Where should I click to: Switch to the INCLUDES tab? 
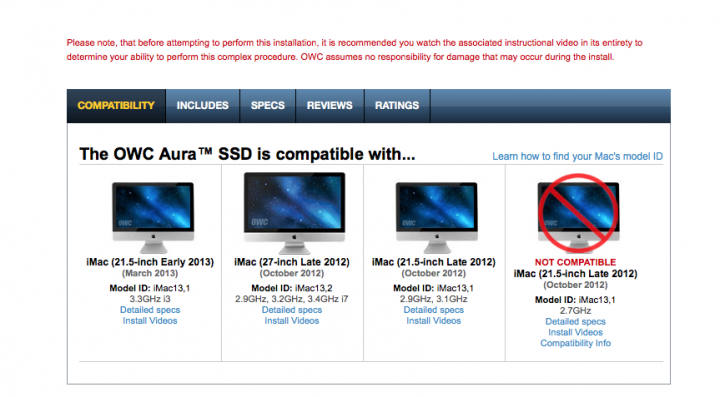click(x=202, y=106)
